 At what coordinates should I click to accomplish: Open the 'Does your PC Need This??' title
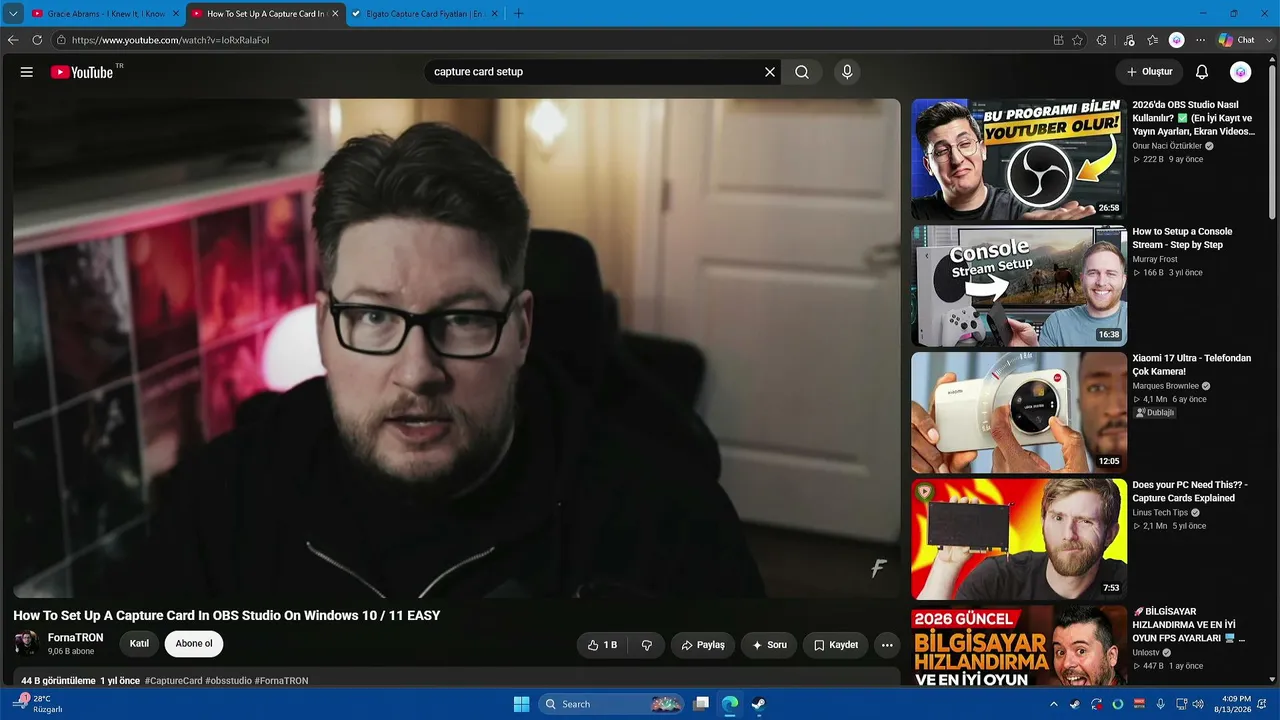point(1190,492)
